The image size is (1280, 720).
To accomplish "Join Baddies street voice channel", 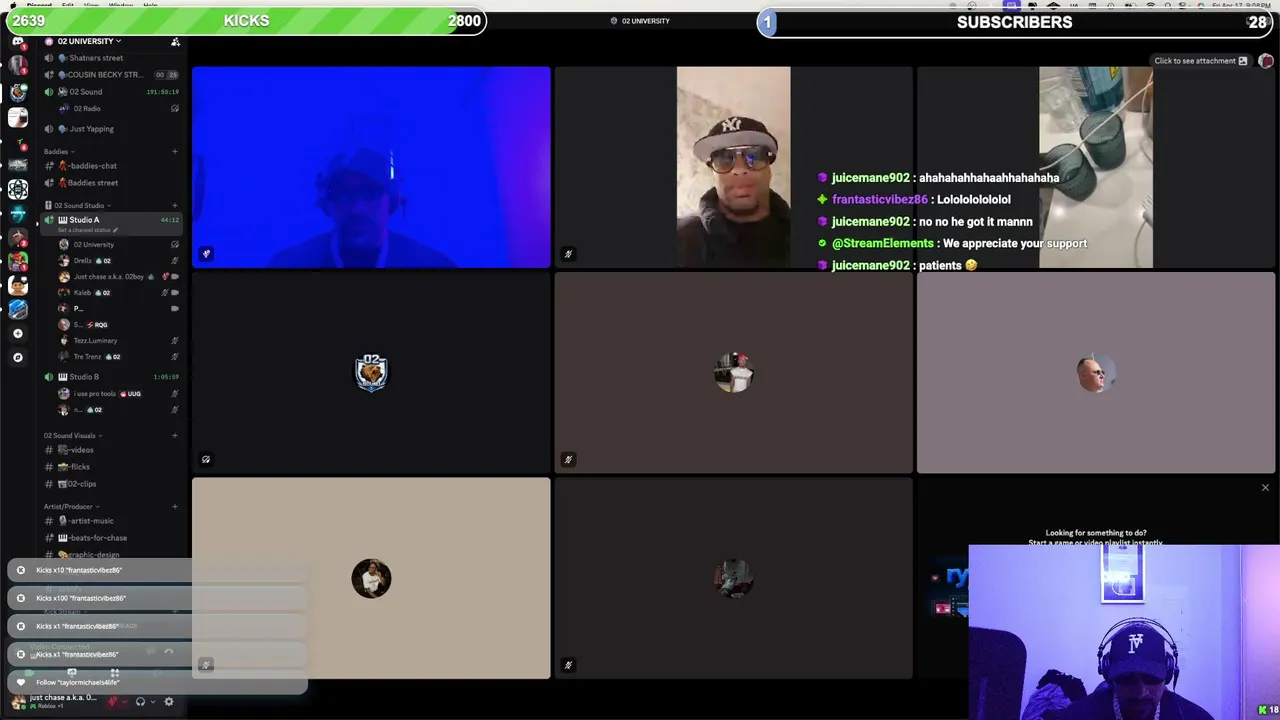I will [x=111, y=183].
